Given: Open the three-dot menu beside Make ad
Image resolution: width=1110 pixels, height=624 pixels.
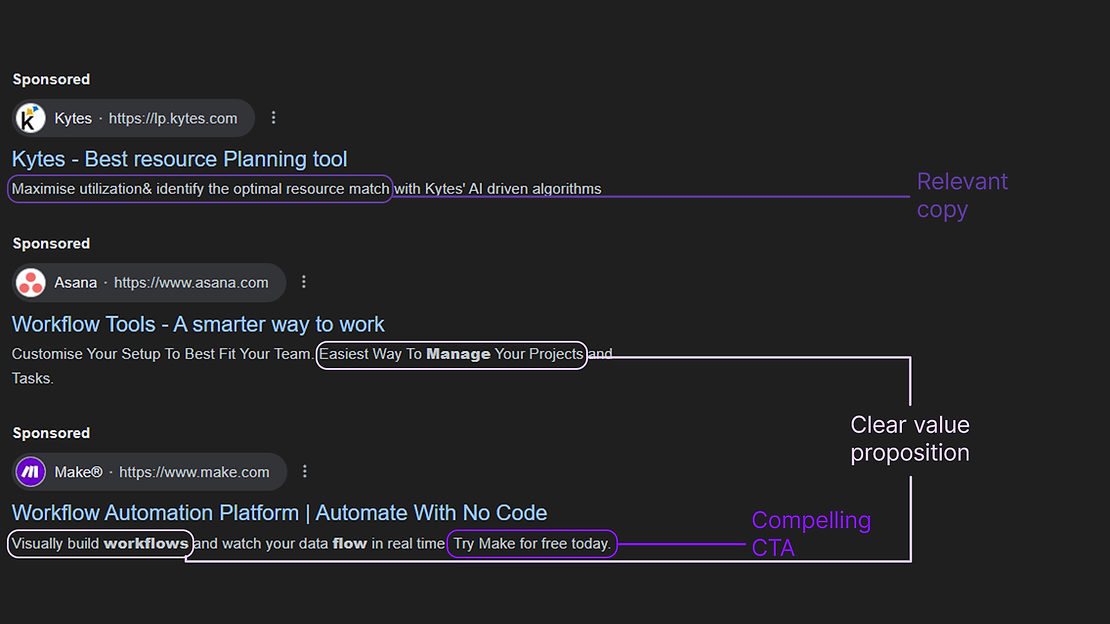Looking at the screenshot, I should (304, 471).
